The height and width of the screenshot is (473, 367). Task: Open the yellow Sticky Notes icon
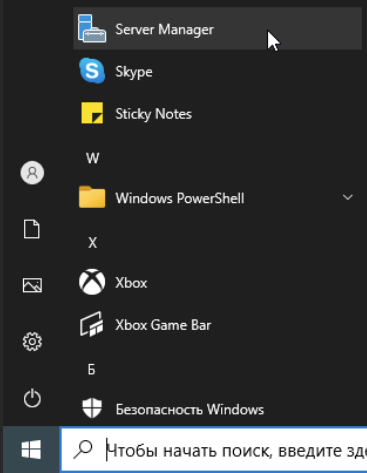pyautogui.click(x=92, y=113)
